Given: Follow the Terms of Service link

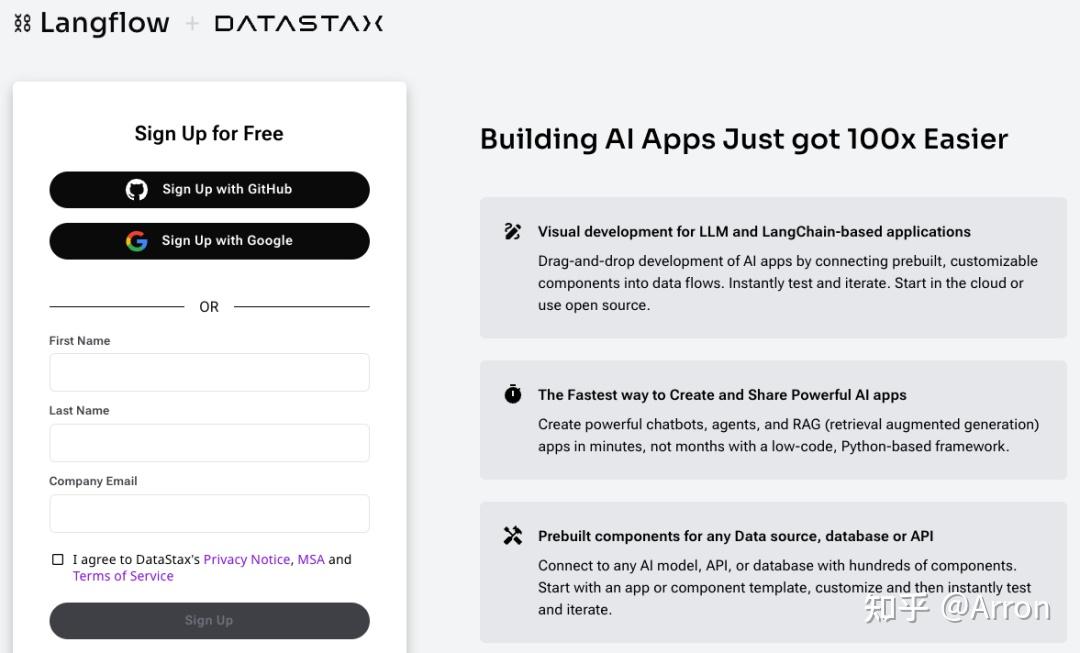Looking at the screenshot, I should click(123, 576).
